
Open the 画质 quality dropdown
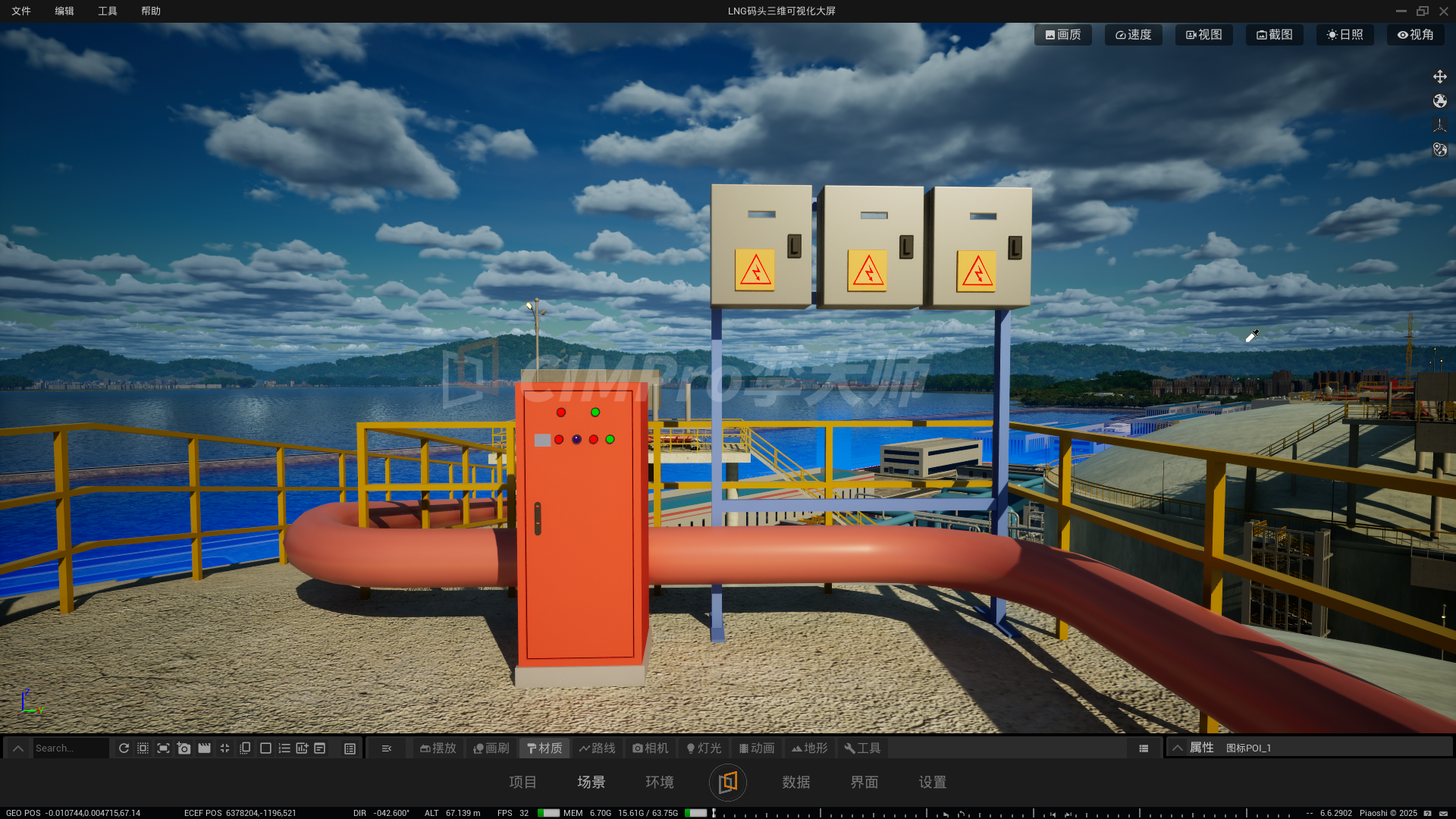coord(1062,35)
